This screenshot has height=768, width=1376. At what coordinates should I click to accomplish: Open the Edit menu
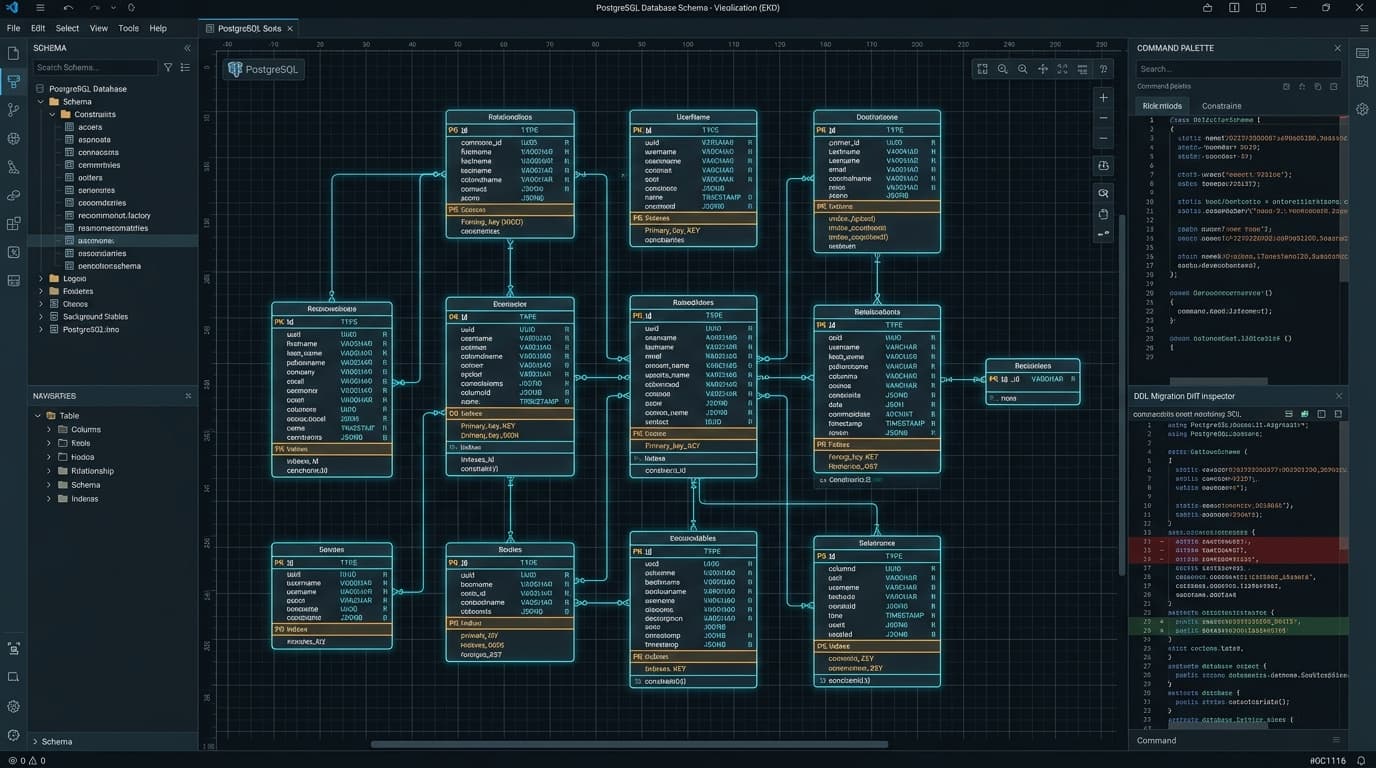[38, 28]
